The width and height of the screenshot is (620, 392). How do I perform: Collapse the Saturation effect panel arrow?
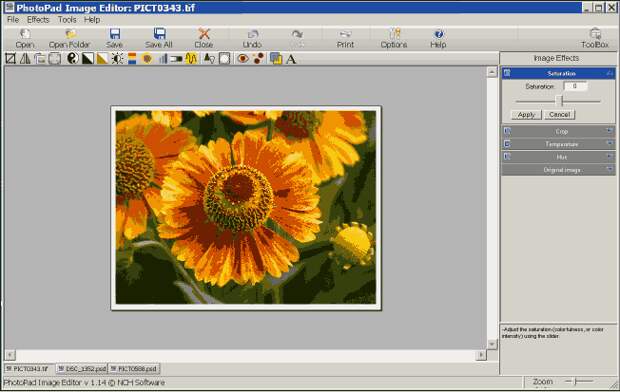coord(609,73)
